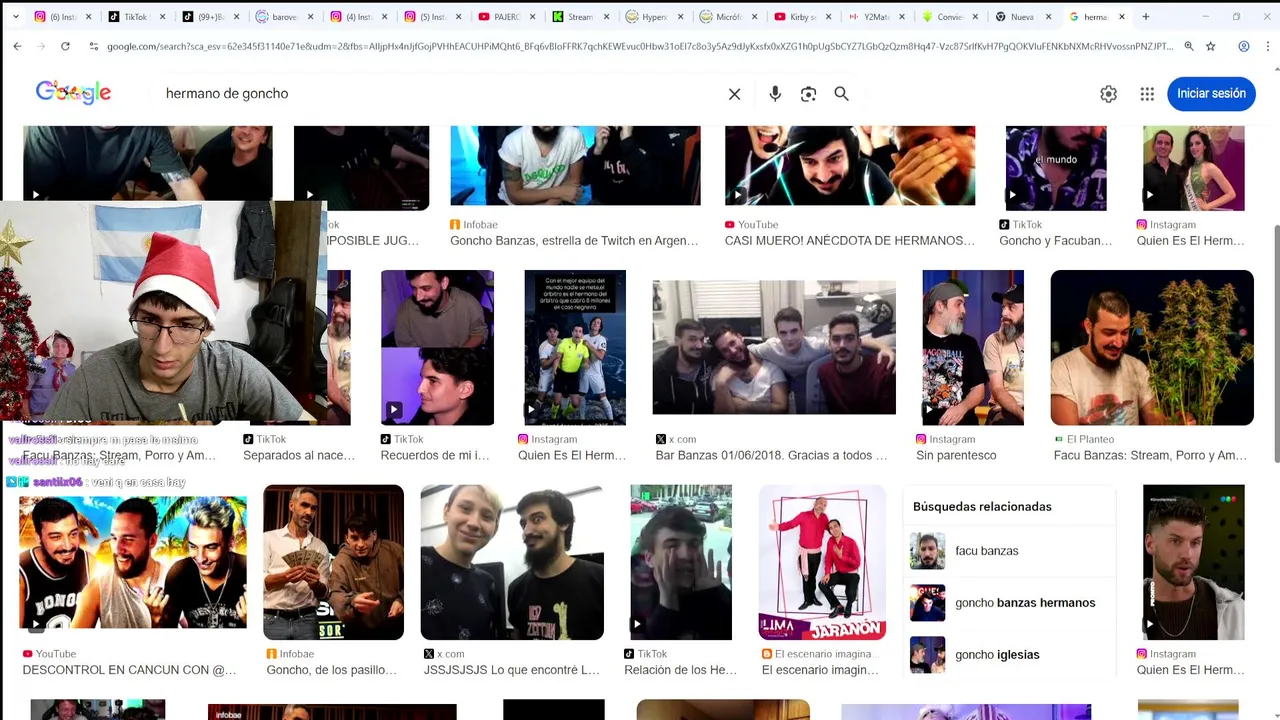The height and width of the screenshot is (720, 1280).
Task: Switch to the '(99+)' TikTok tab
Action: (210, 17)
